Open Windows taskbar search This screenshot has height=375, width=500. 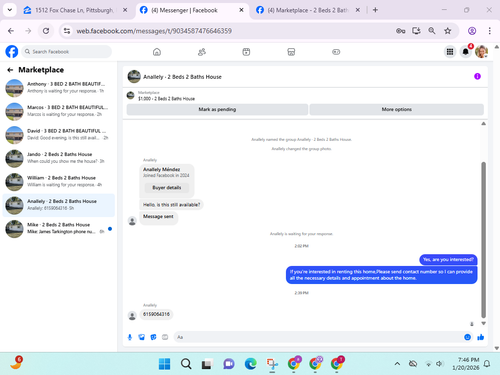186,364
